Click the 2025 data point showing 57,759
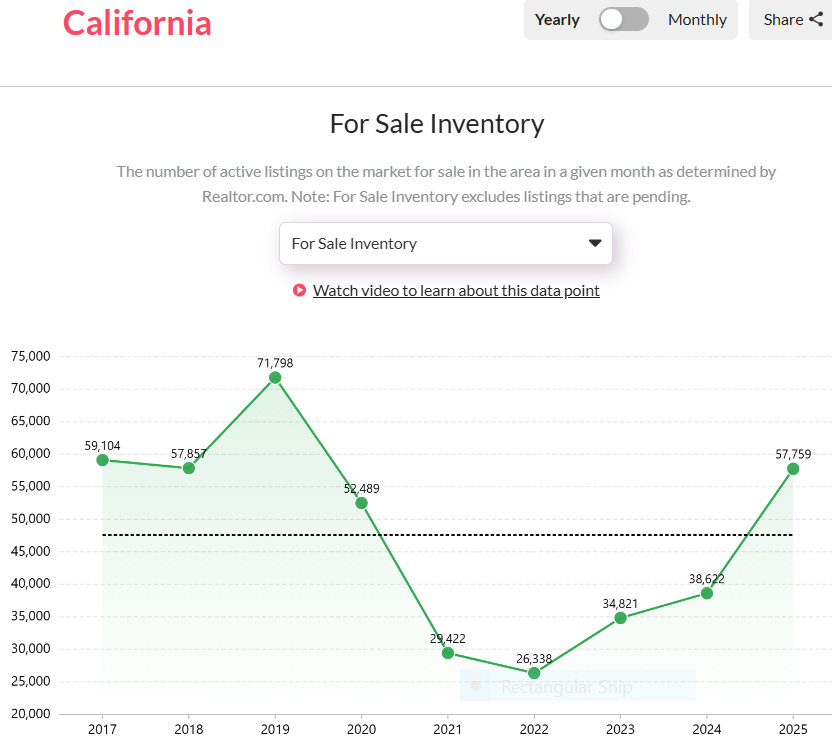The width and height of the screenshot is (832, 740). (792, 468)
